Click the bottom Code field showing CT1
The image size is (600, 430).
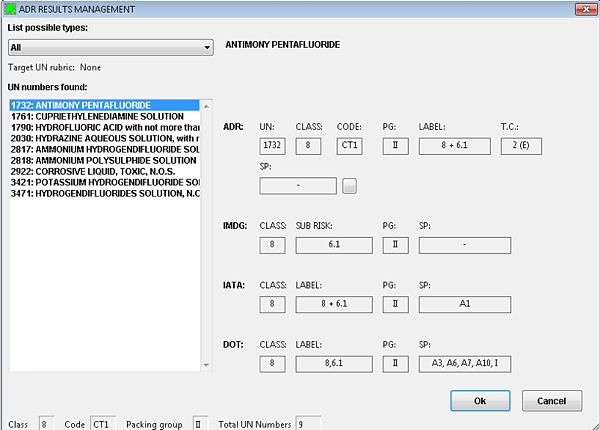pyautogui.click(x=103, y=424)
